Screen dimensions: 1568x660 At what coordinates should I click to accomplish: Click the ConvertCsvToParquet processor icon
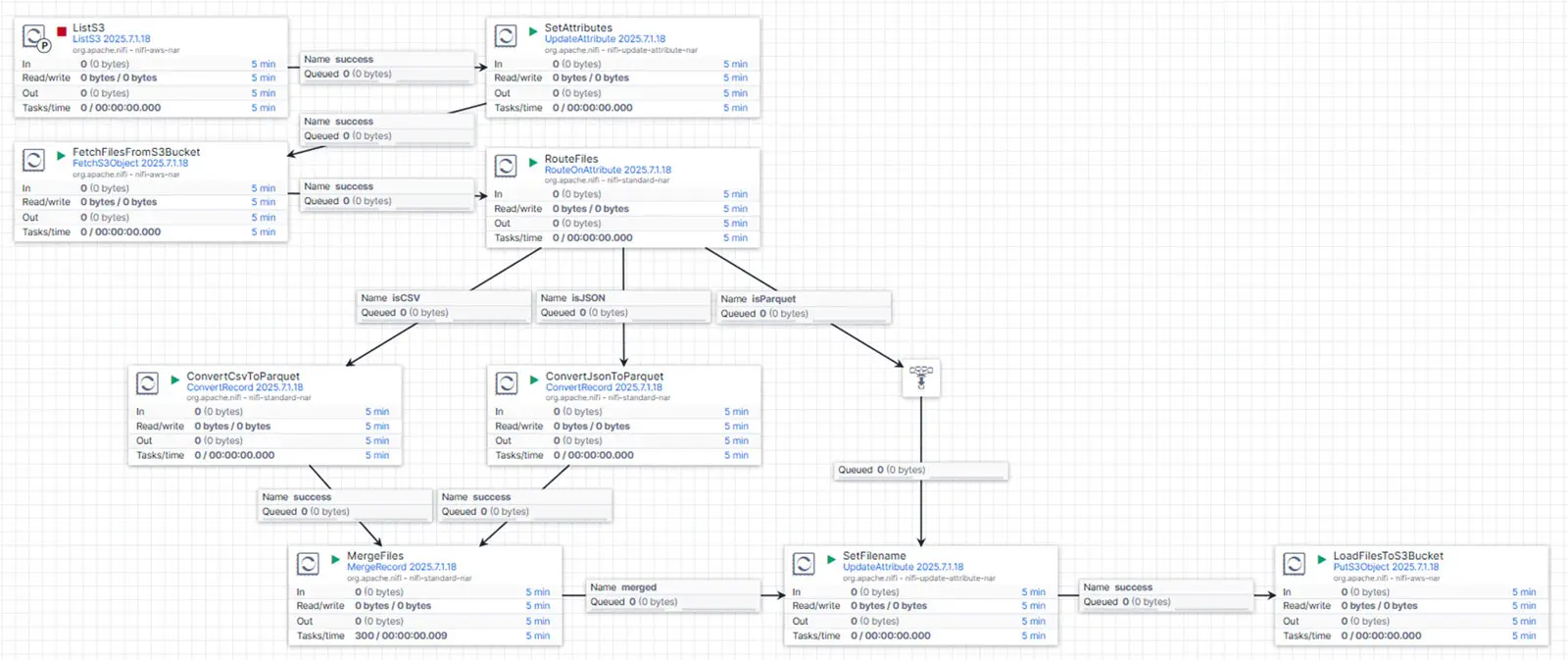click(147, 383)
